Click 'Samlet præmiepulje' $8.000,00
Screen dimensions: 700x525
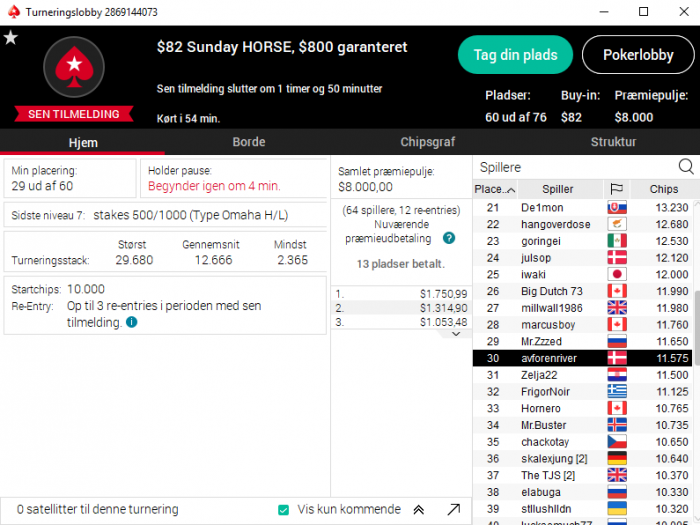pyautogui.click(x=365, y=187)
